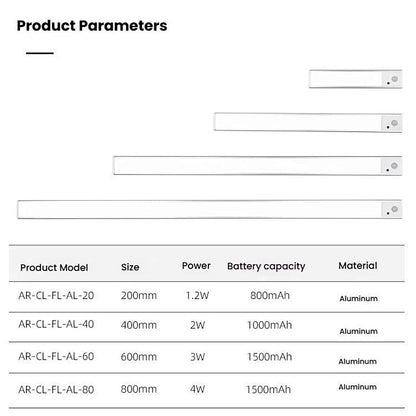This screenshot has height=416, width=416.
Task: Select the 600mm light bar image
Action: [x=258, y=165]
